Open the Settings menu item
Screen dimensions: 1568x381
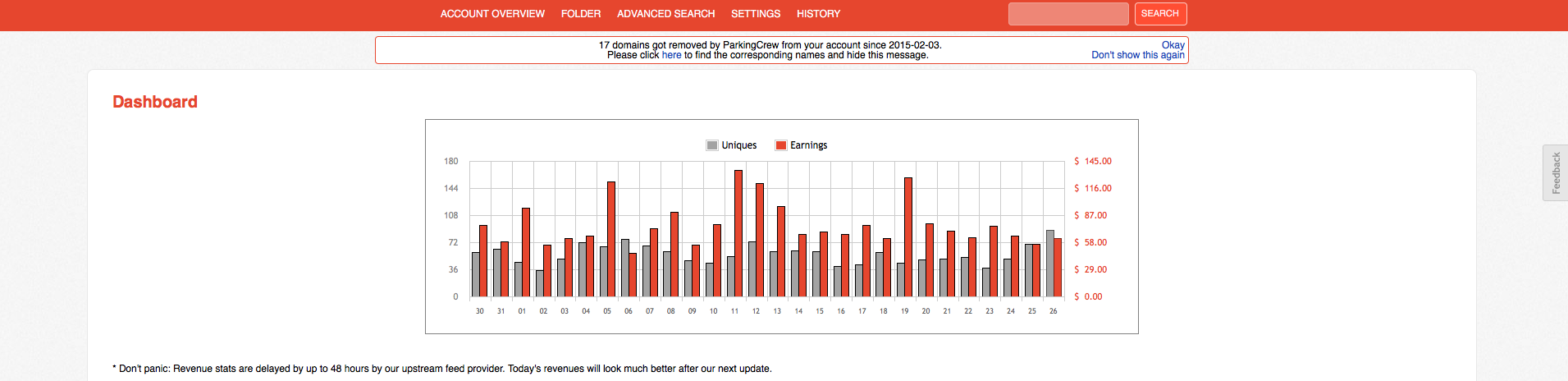755,14
